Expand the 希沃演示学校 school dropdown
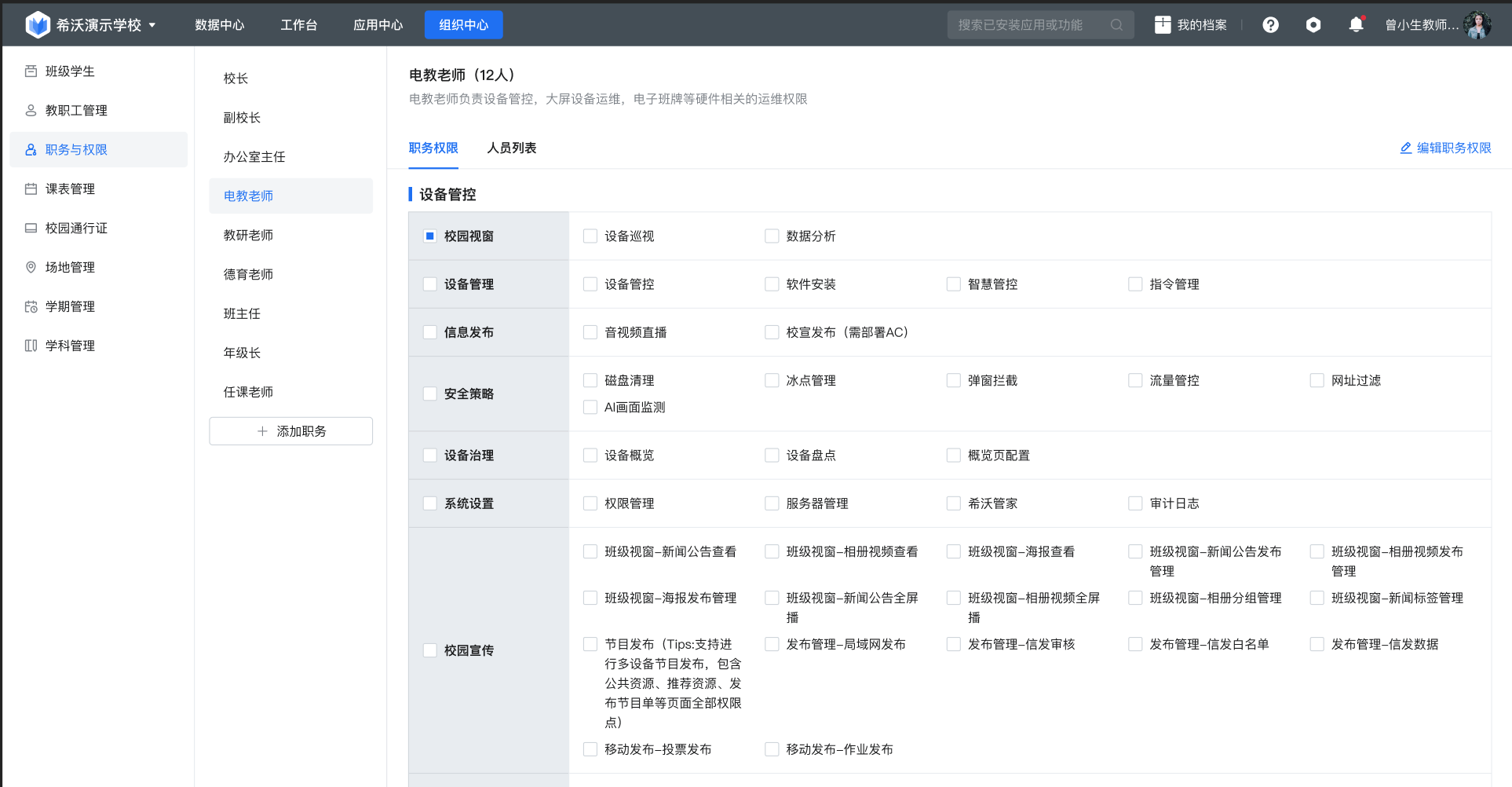 click(x=152, y=25)
